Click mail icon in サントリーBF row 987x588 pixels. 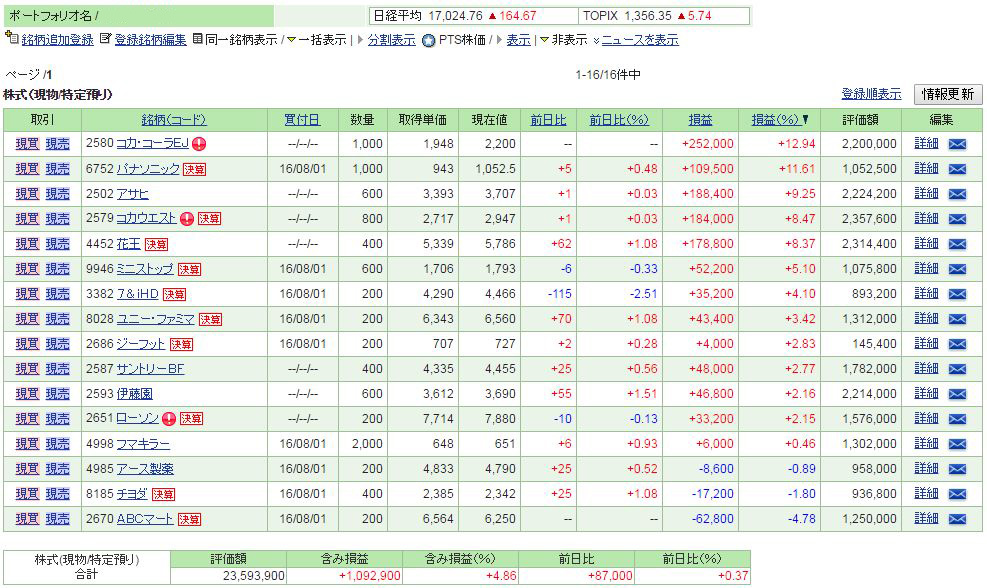pyautogui.click(x=957, y=369)
